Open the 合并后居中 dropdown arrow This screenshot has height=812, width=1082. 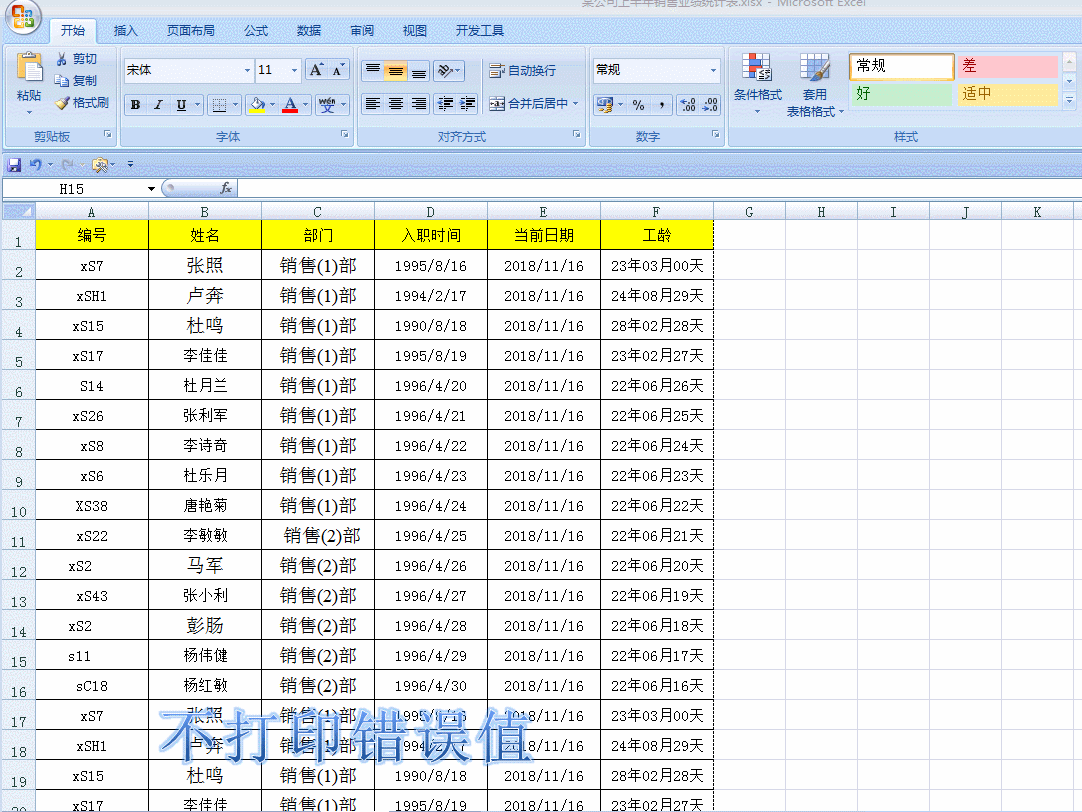point(576,103)
